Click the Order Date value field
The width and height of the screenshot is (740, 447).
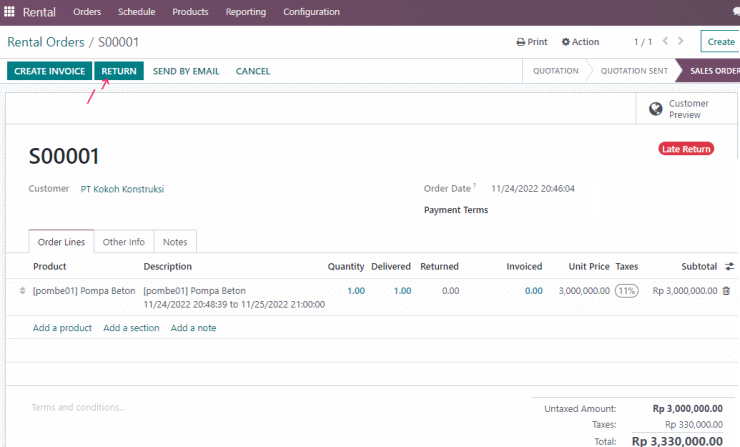(x=533, y=189)
